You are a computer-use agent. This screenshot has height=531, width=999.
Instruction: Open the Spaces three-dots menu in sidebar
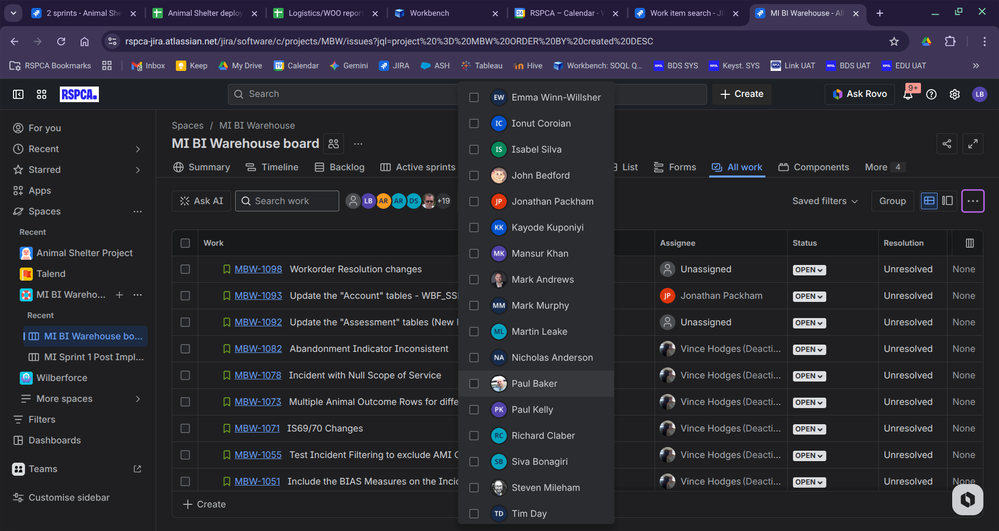click(138, 212)
